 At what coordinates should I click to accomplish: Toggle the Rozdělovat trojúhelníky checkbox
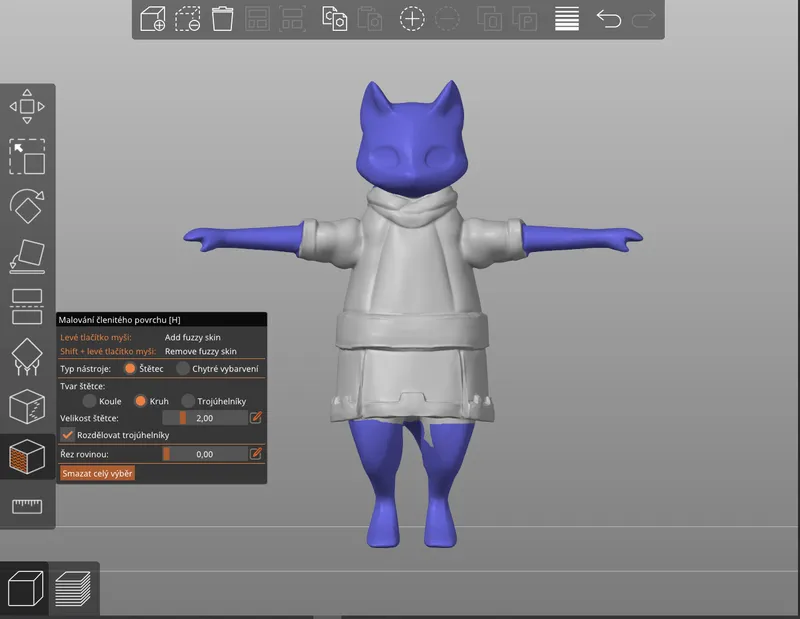point(67,435)
